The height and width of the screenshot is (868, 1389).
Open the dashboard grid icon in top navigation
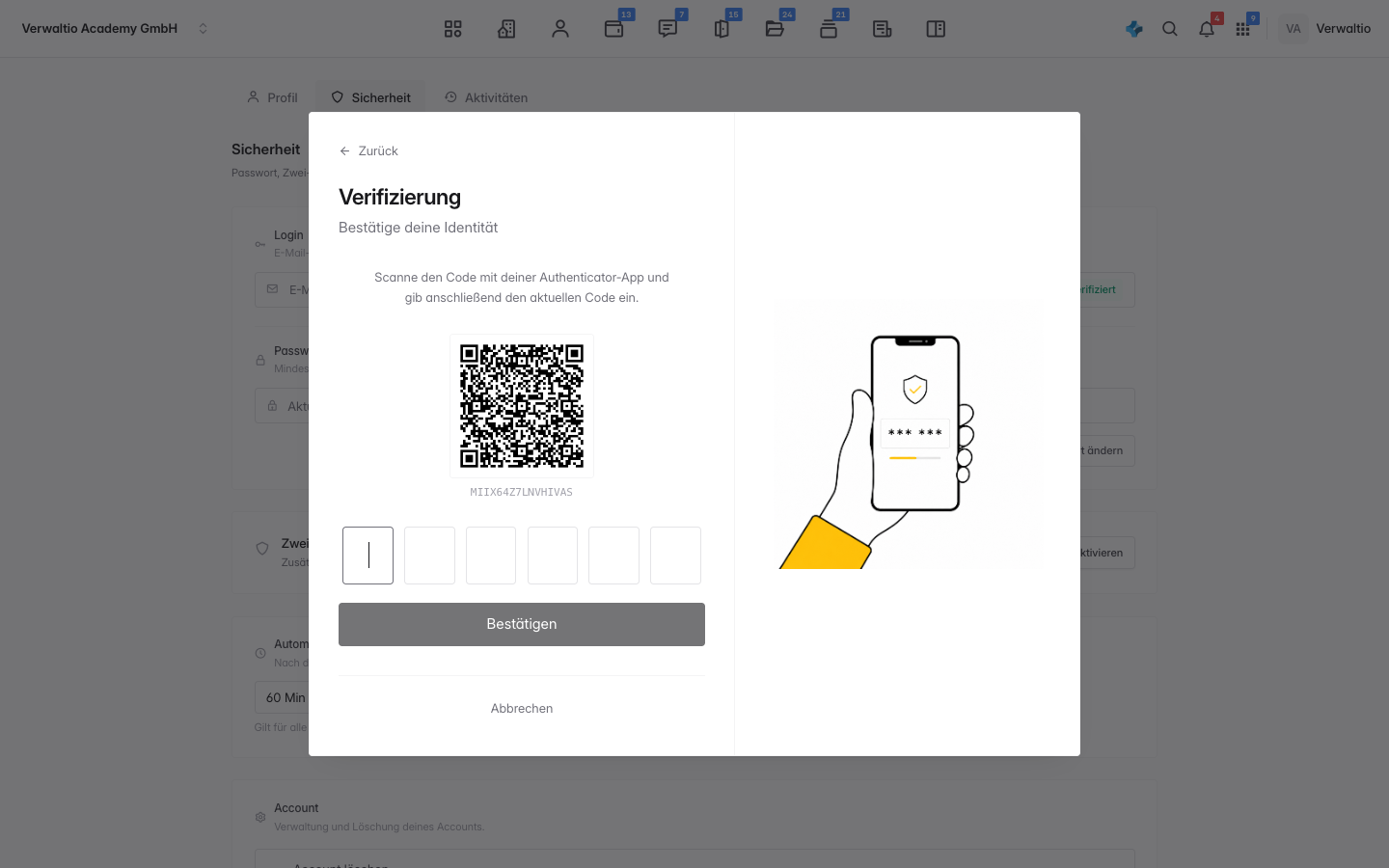(452, 29)
